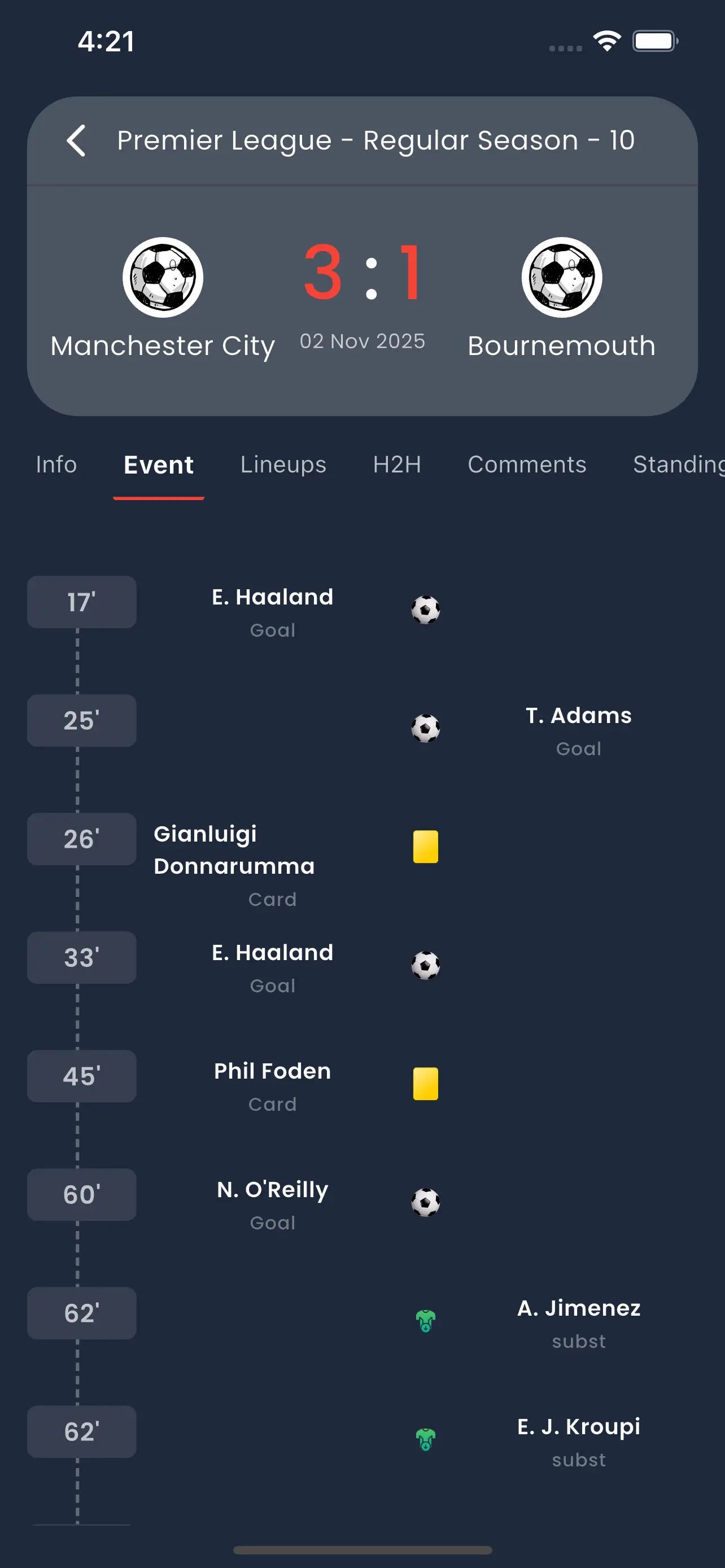Viewport: 725px width, 1568px height.
Task: Tap the 62' timestamp badge for Kroupi
Action: coord(81,1431)
